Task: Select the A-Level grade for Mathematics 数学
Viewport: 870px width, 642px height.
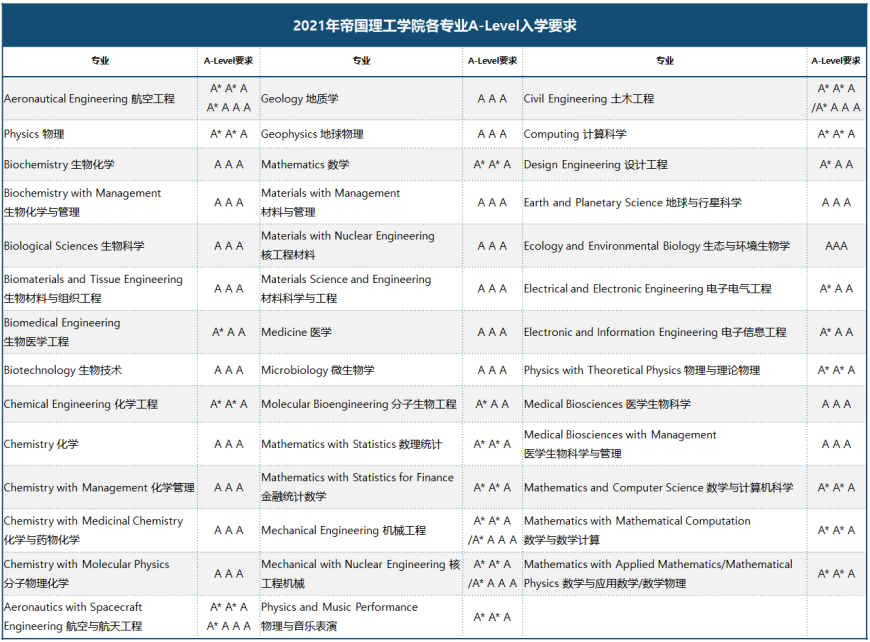Action: (x=492, y=165)
